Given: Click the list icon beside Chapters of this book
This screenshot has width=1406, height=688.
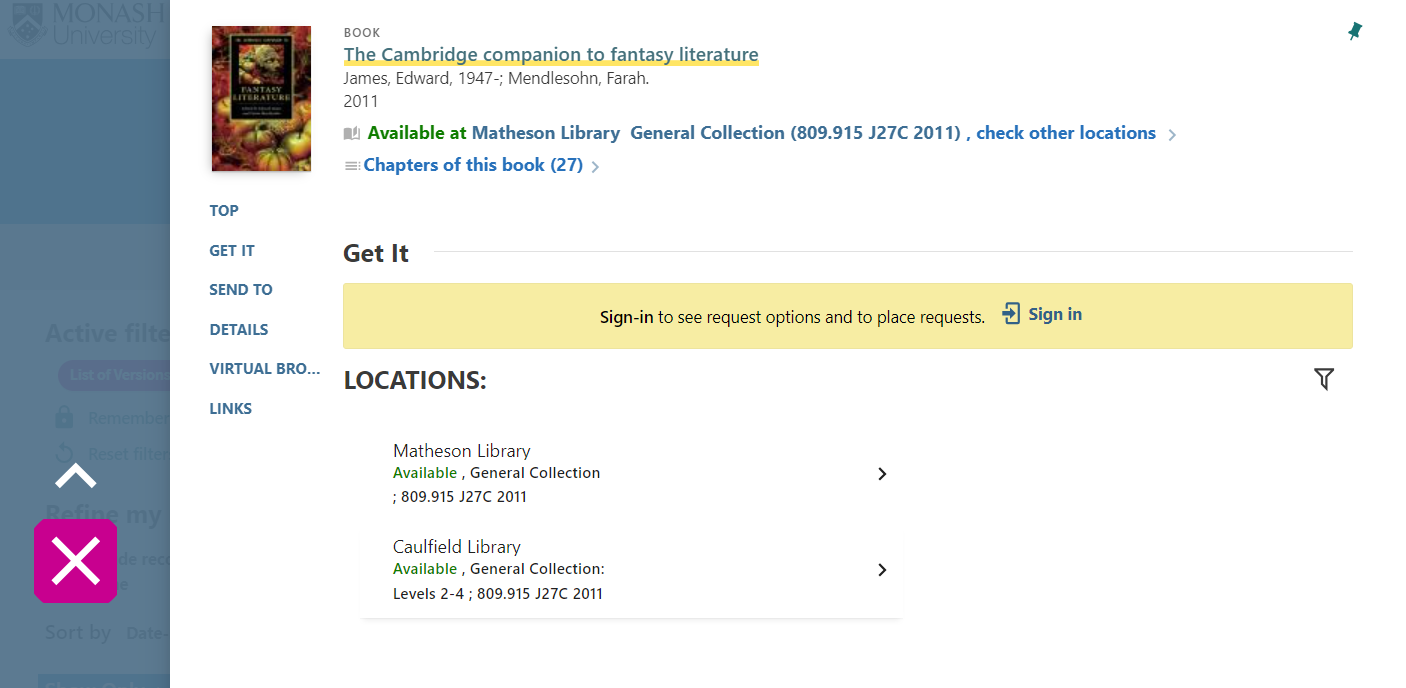Looking at the screenshot, I should click(x=352, y=166).
